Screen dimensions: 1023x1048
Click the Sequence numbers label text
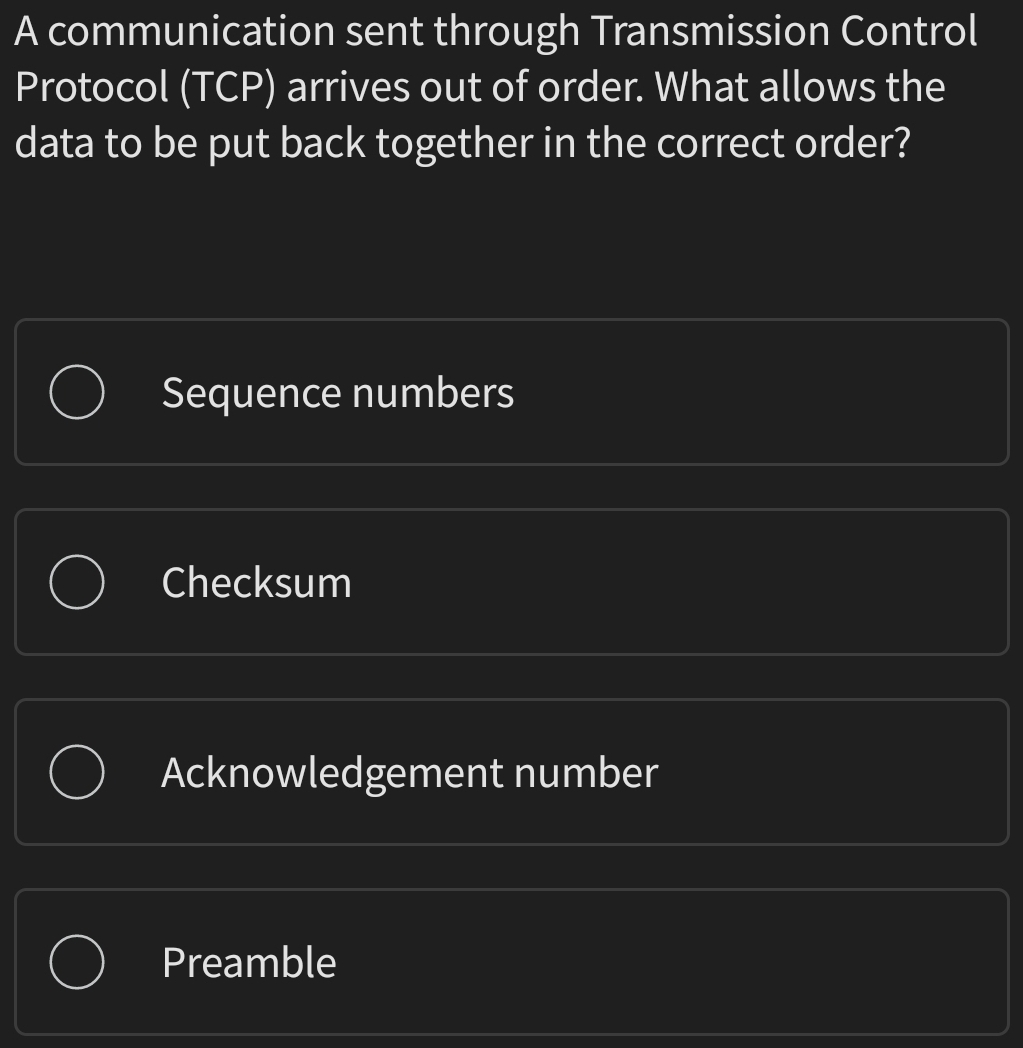point(337,392)
